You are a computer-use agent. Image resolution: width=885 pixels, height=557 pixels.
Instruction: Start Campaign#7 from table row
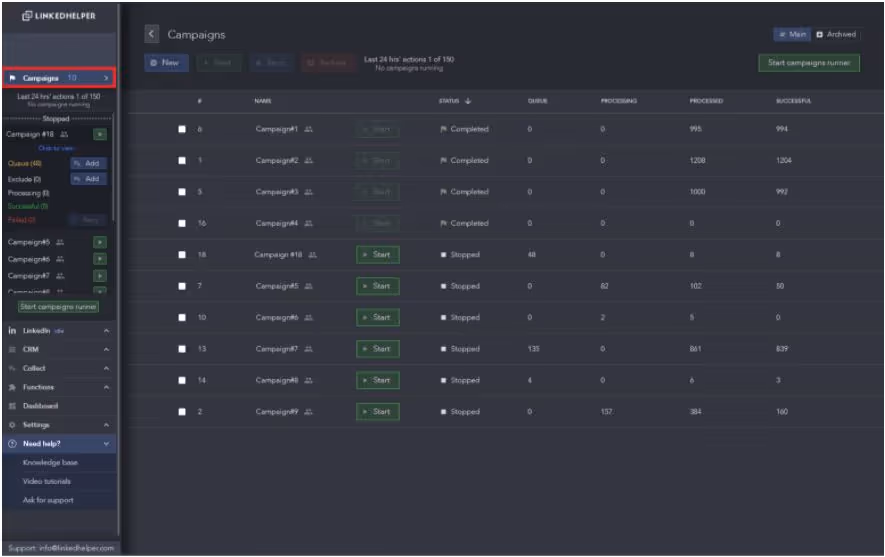tap(378, 349)
